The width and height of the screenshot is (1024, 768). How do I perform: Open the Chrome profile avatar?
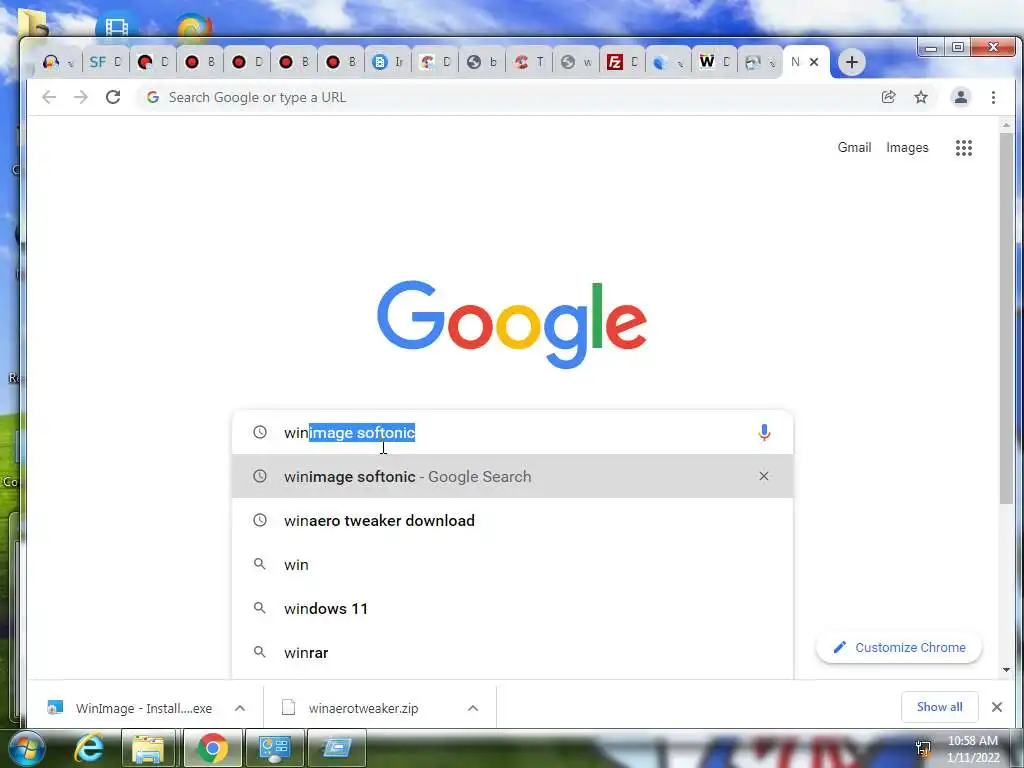[x=961, y=97]
